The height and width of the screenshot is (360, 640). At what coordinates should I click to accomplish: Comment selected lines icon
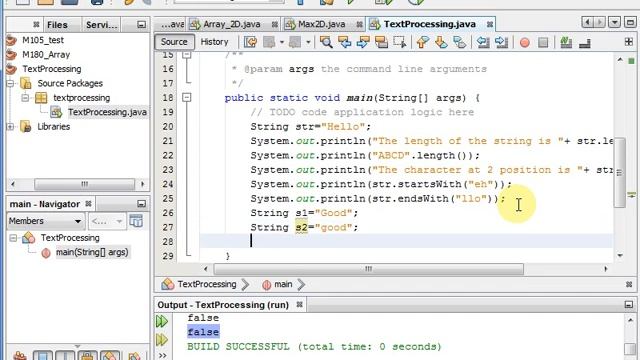tap(566, 42)
